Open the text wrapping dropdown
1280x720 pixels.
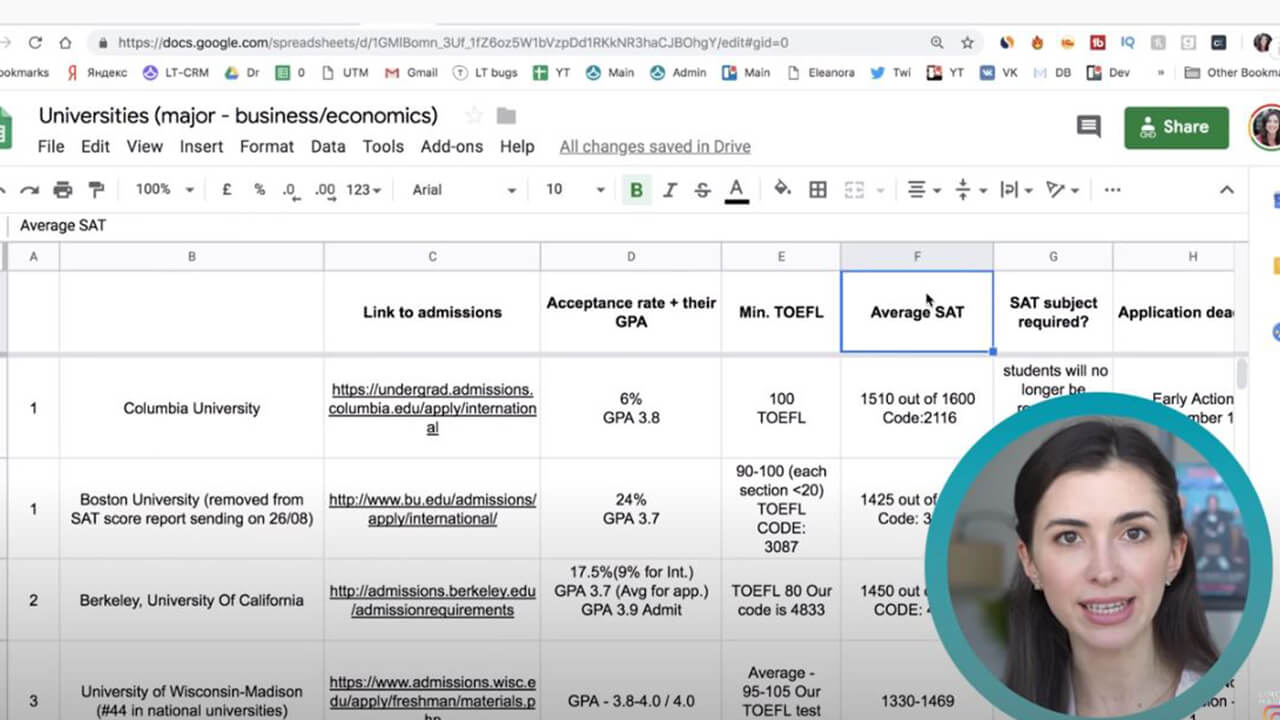(1015, 190)
